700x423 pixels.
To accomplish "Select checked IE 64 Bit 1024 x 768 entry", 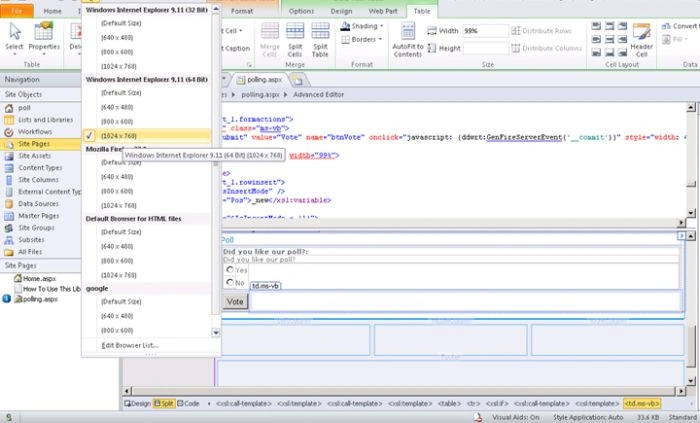I will [x=147, y=136].
